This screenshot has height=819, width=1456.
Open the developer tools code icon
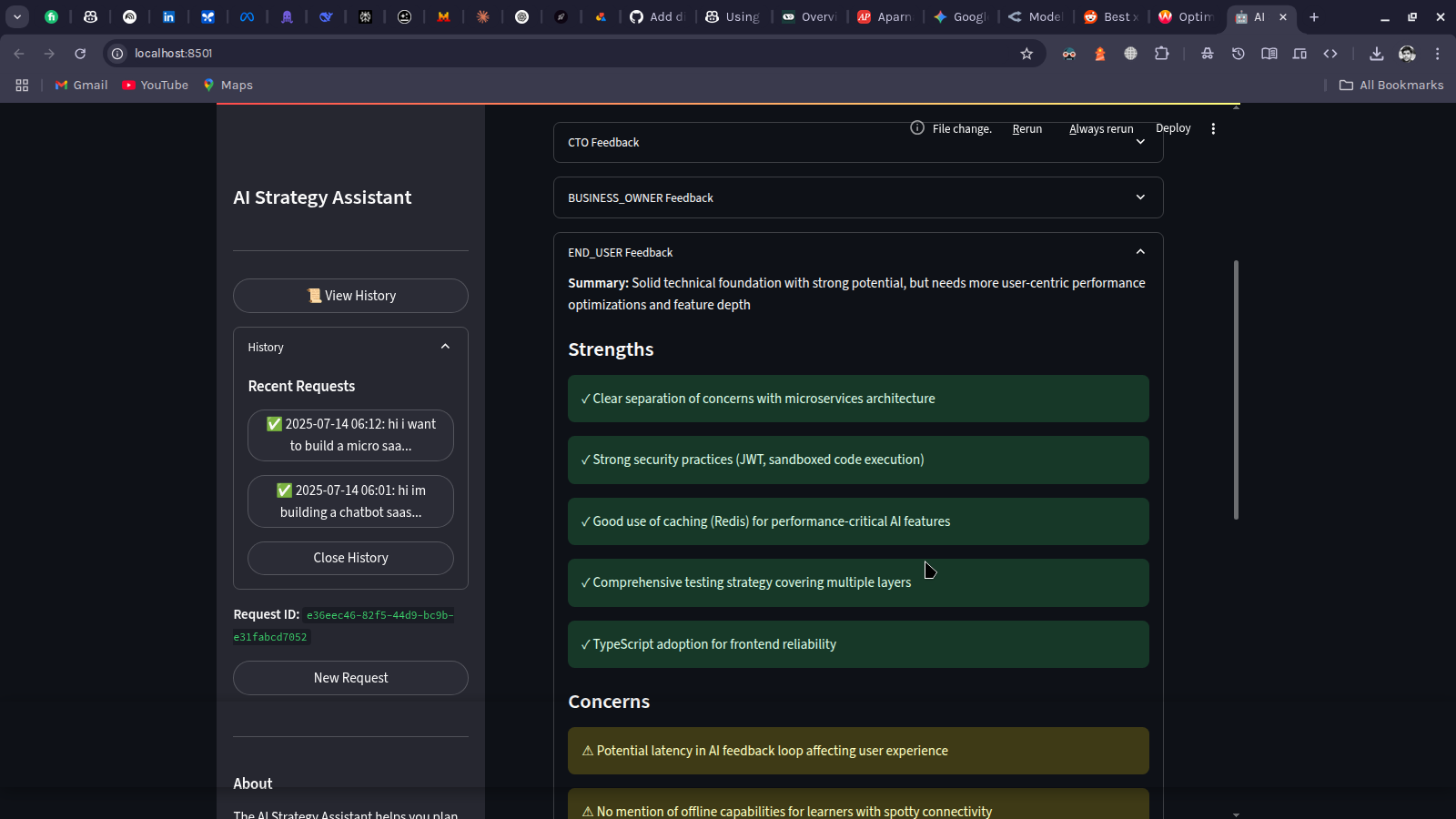point(1330,54)
